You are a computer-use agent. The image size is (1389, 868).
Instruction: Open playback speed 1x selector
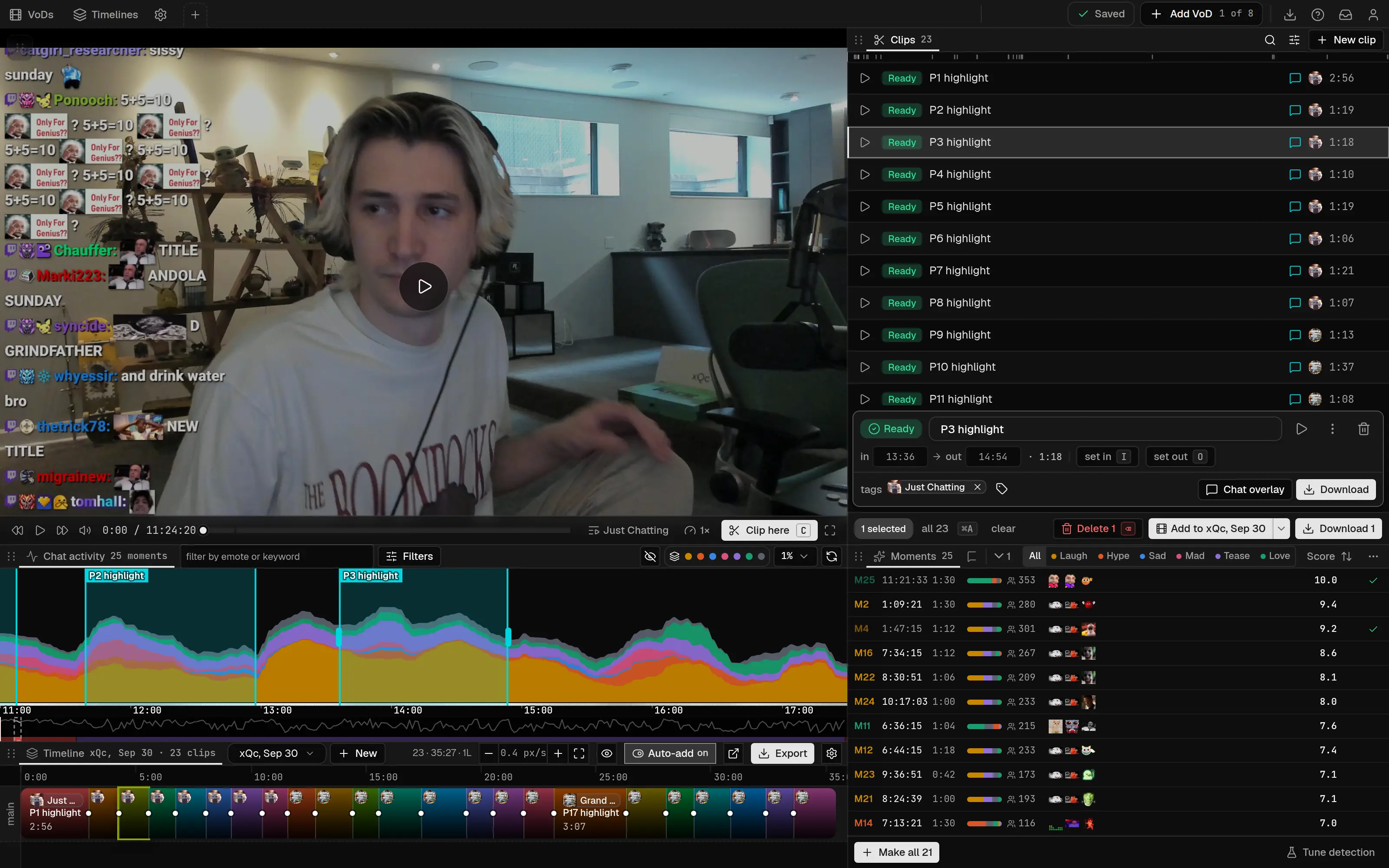click(x=698, y=530)
